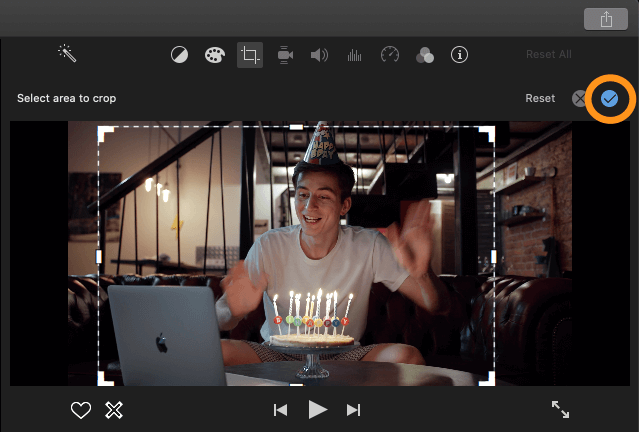This screenshot has height=432, width=639.
Task: Open the Color Correction palette
Action: (x=215, y=55)
